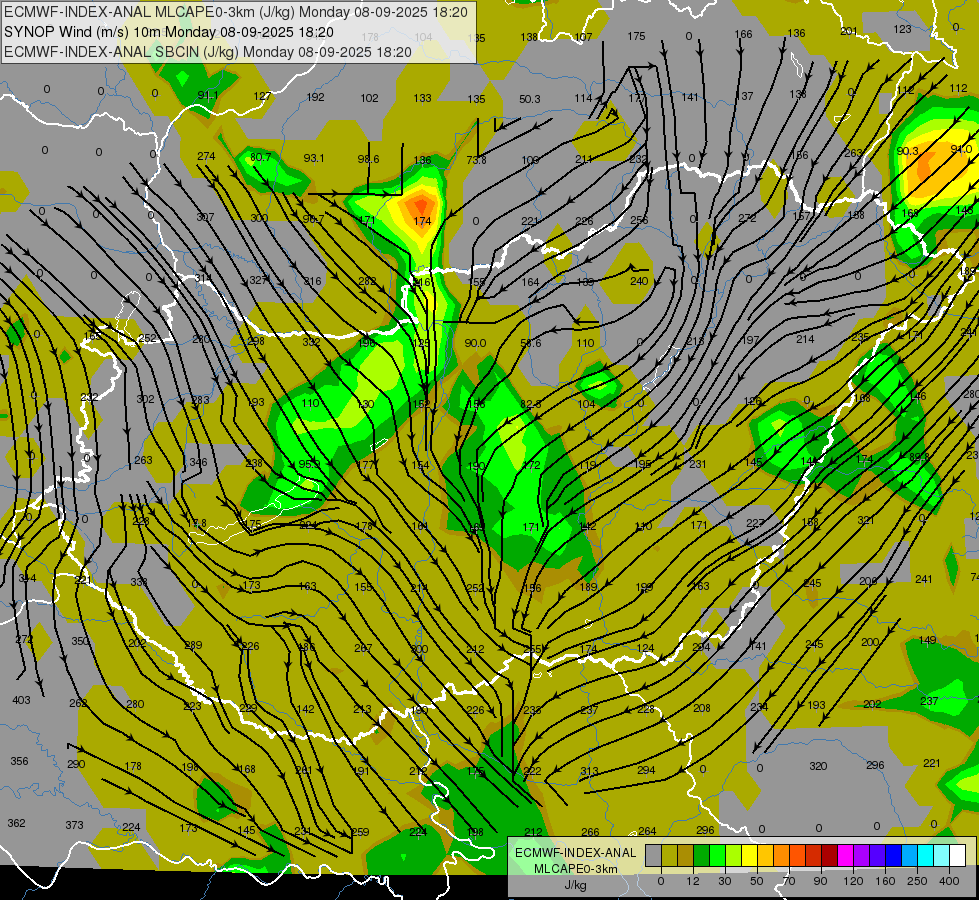Select the dark red maroon legend swatch
Screen dimensions: 979x900
click(x=830, y=855)
